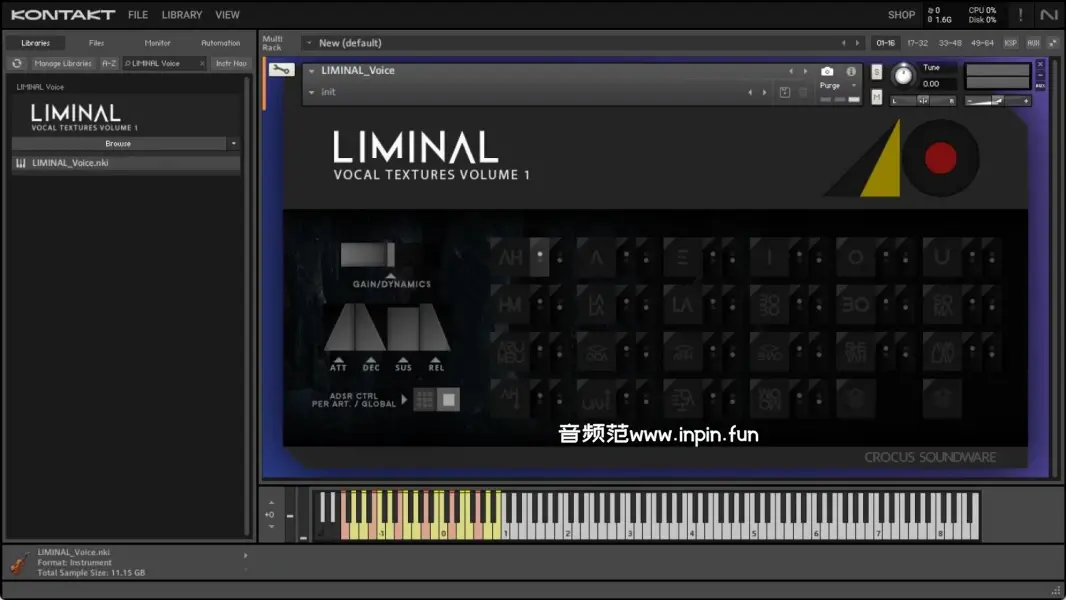1066x600 pixels.
Task: Select the BO BO articulation tile
Action: coord(769,304)
